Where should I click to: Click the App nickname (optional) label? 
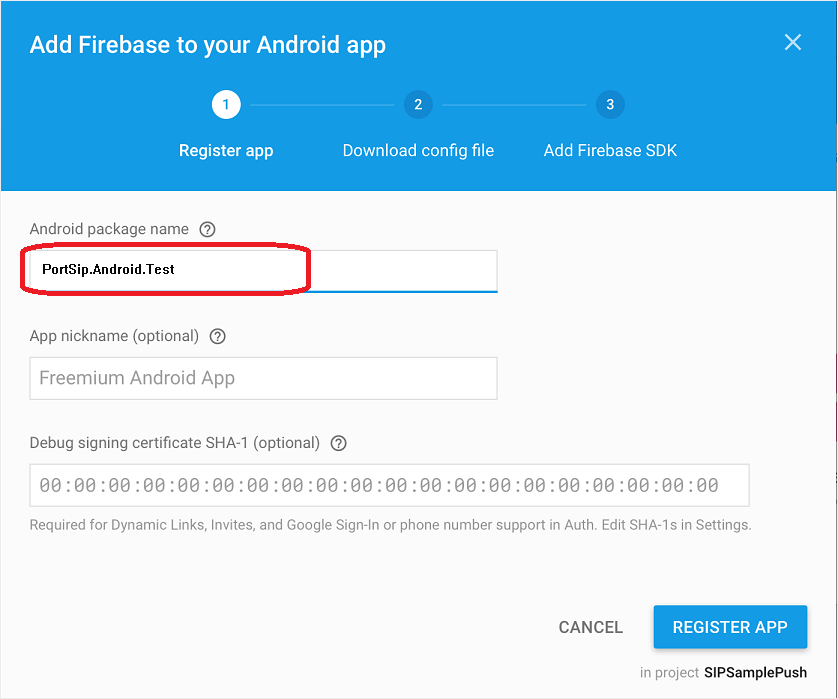tap(114, 336)
